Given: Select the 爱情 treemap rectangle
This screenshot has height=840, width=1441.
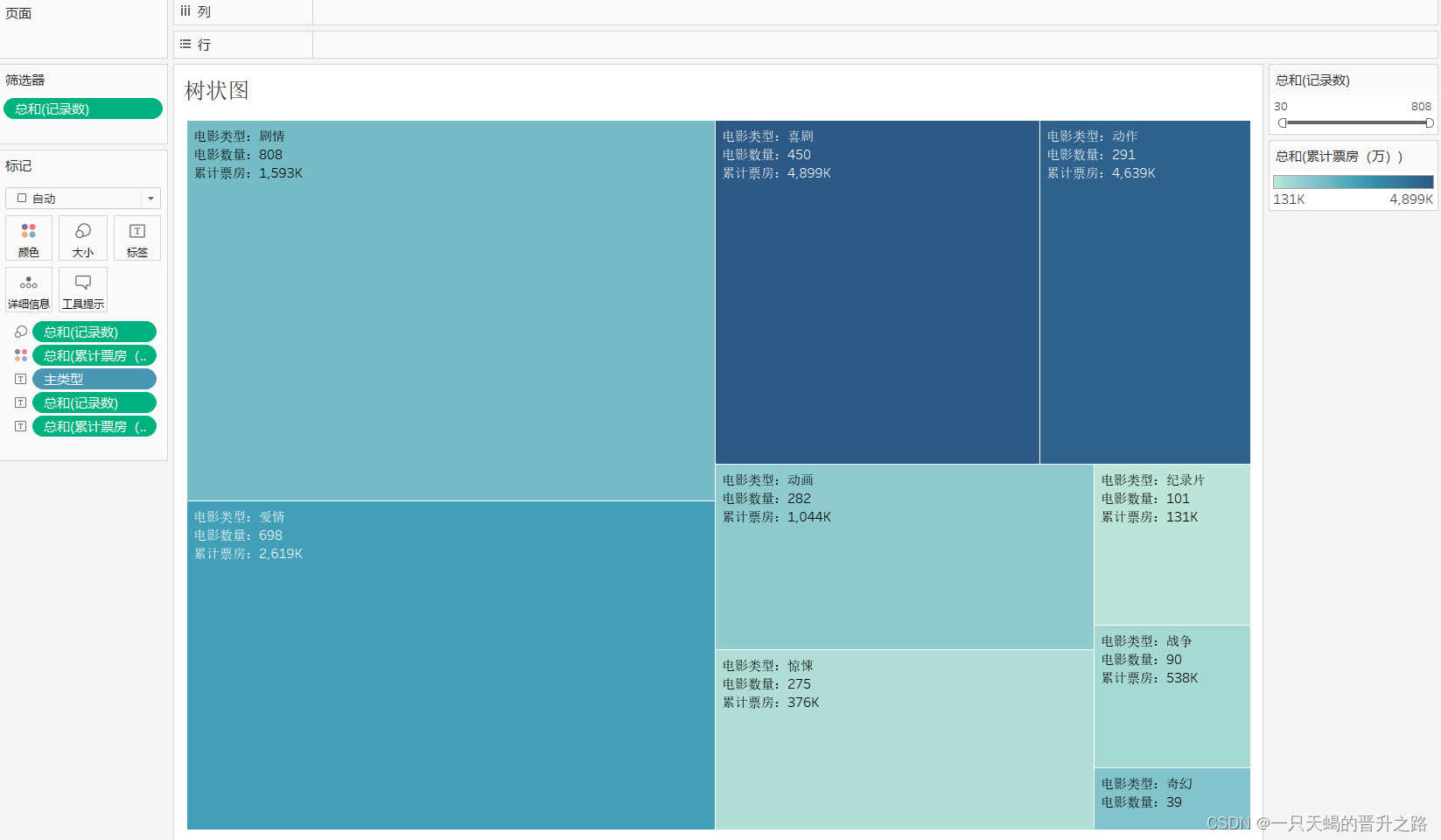Looking at the screenshot, I should tap(451, 665).
